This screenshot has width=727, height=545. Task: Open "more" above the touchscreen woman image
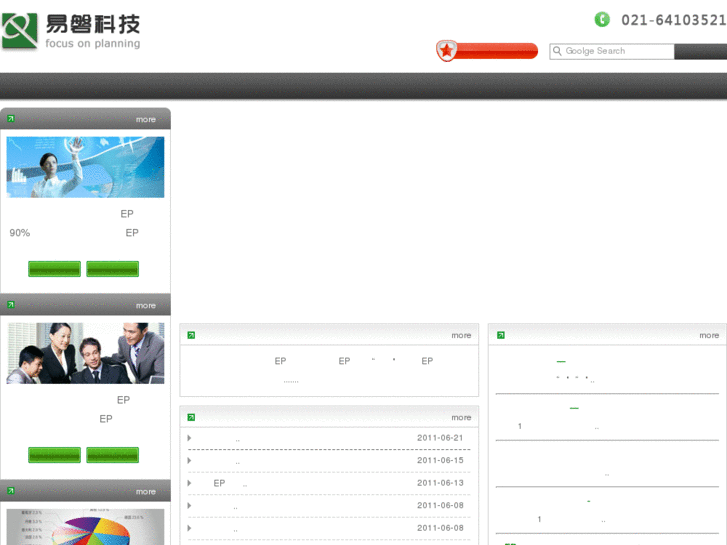pyautogui.click(x=146, y=119)
